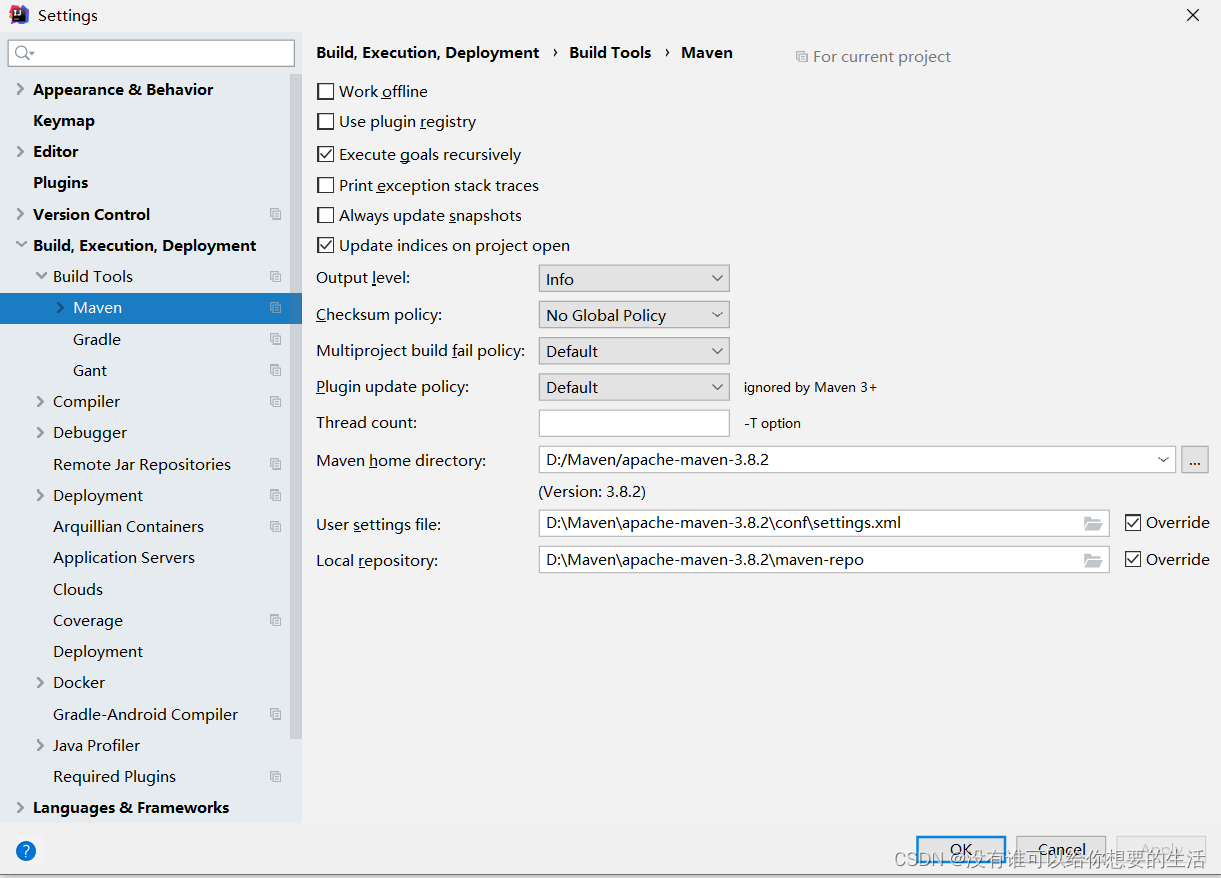Close the Settings dialog window
This screenshot has height=878, width=1221.
click(x=1193, y=15)
